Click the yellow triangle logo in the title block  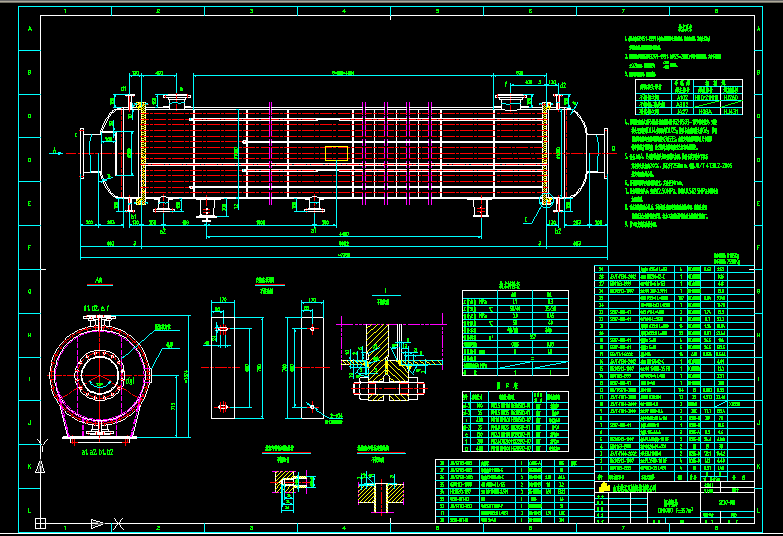[603, 486]
